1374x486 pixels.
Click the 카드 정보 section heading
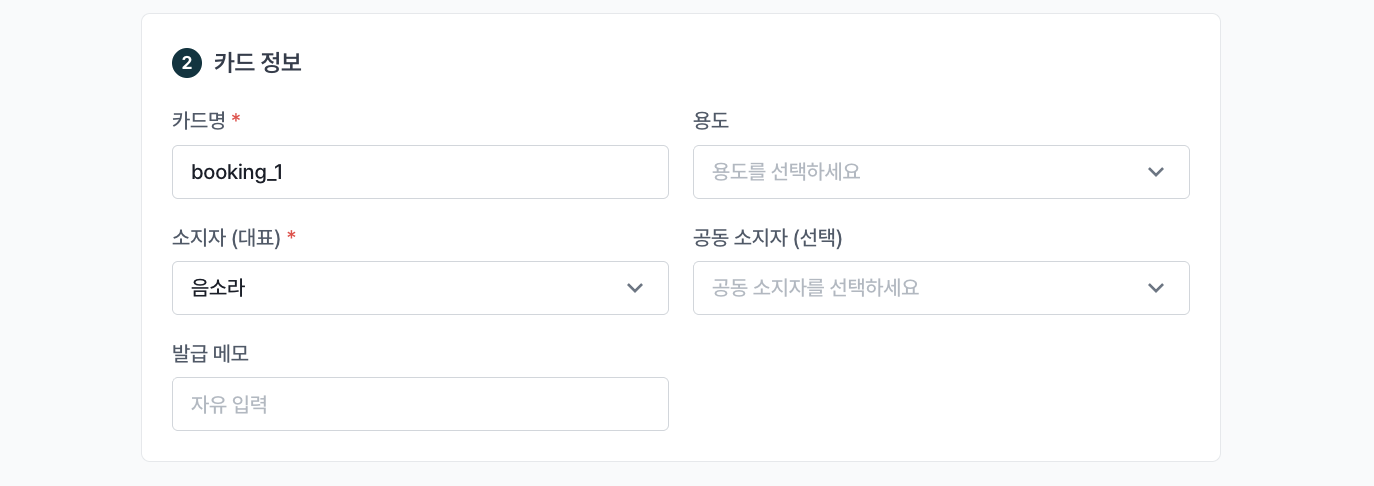(258, 63)
